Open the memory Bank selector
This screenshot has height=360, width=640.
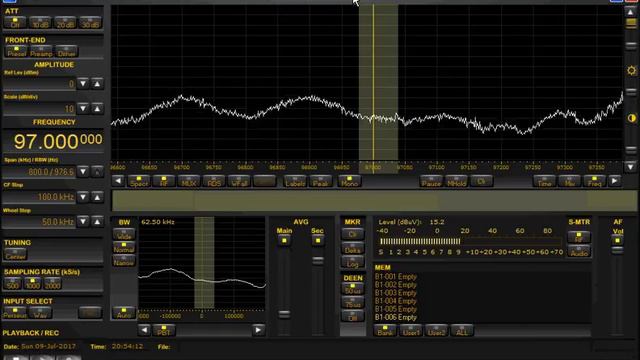(385, 331)
